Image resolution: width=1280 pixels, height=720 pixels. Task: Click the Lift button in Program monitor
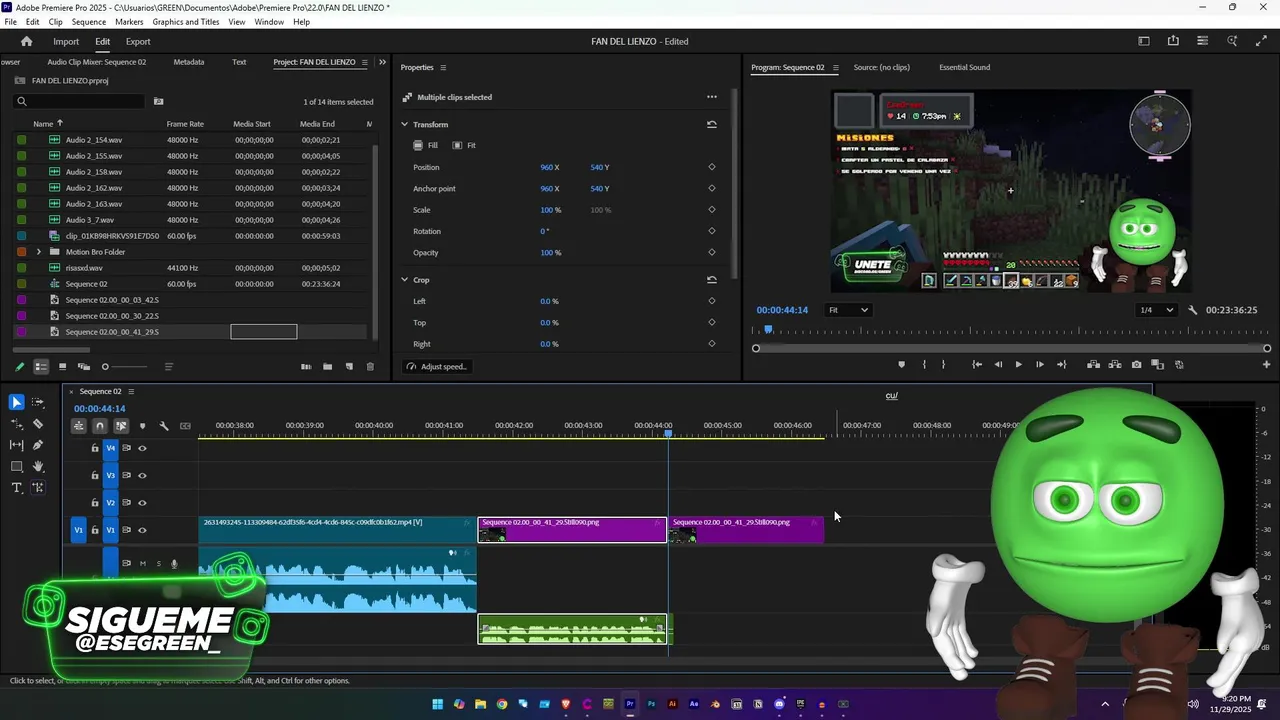[1093, 365]
